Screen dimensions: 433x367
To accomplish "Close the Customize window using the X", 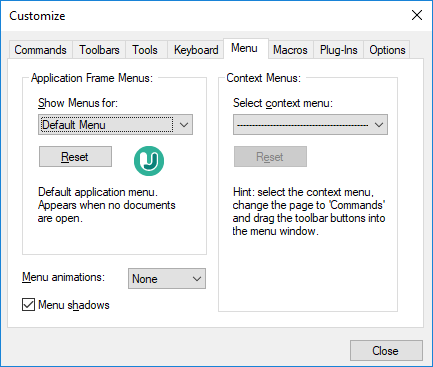I will 417,15.
